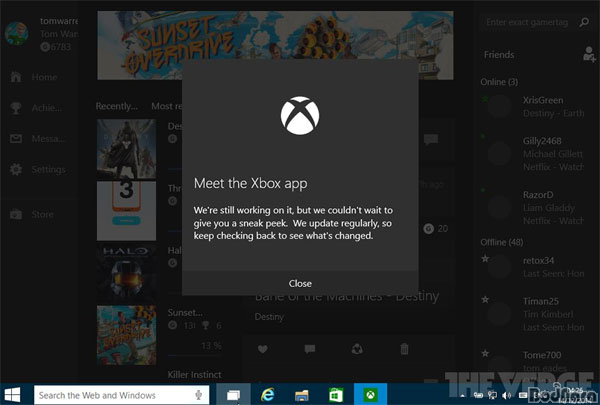The image size is (600, 405).
Task: Click the Sunset Overdrive 13% progress bar
Action: coord(194,355)
